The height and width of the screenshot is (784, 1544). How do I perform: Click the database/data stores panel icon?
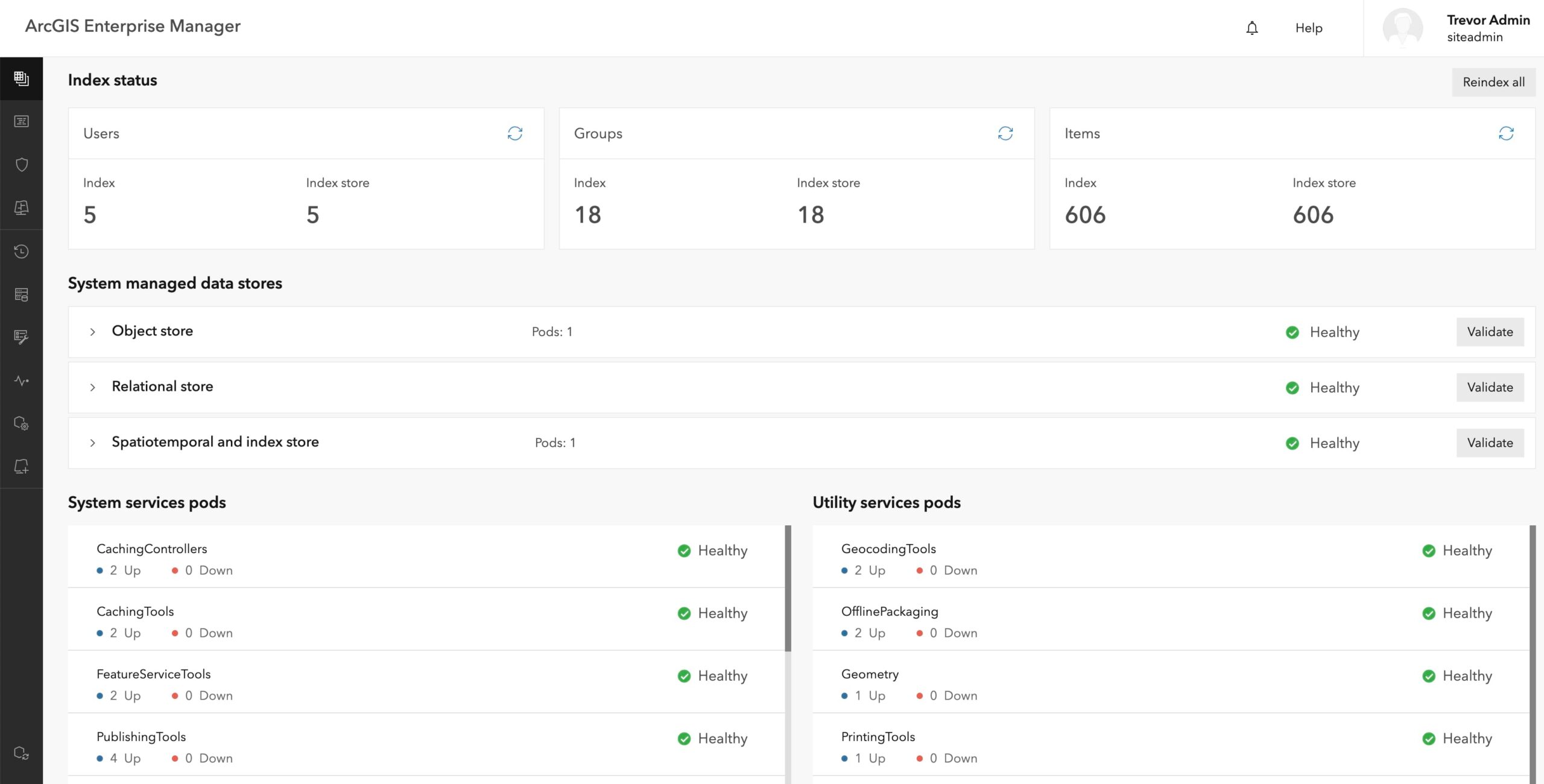pyautogui.click(x=21, y=294)
